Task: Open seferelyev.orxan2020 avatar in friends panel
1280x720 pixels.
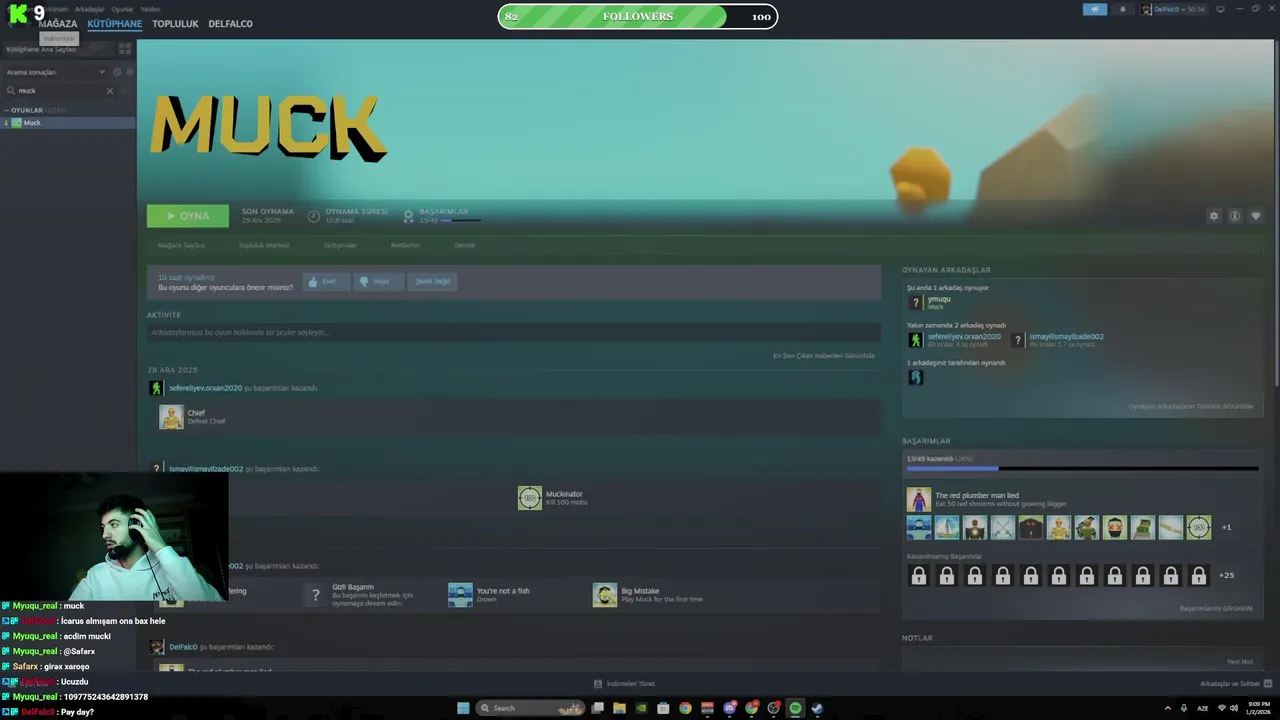Action: 915,340
